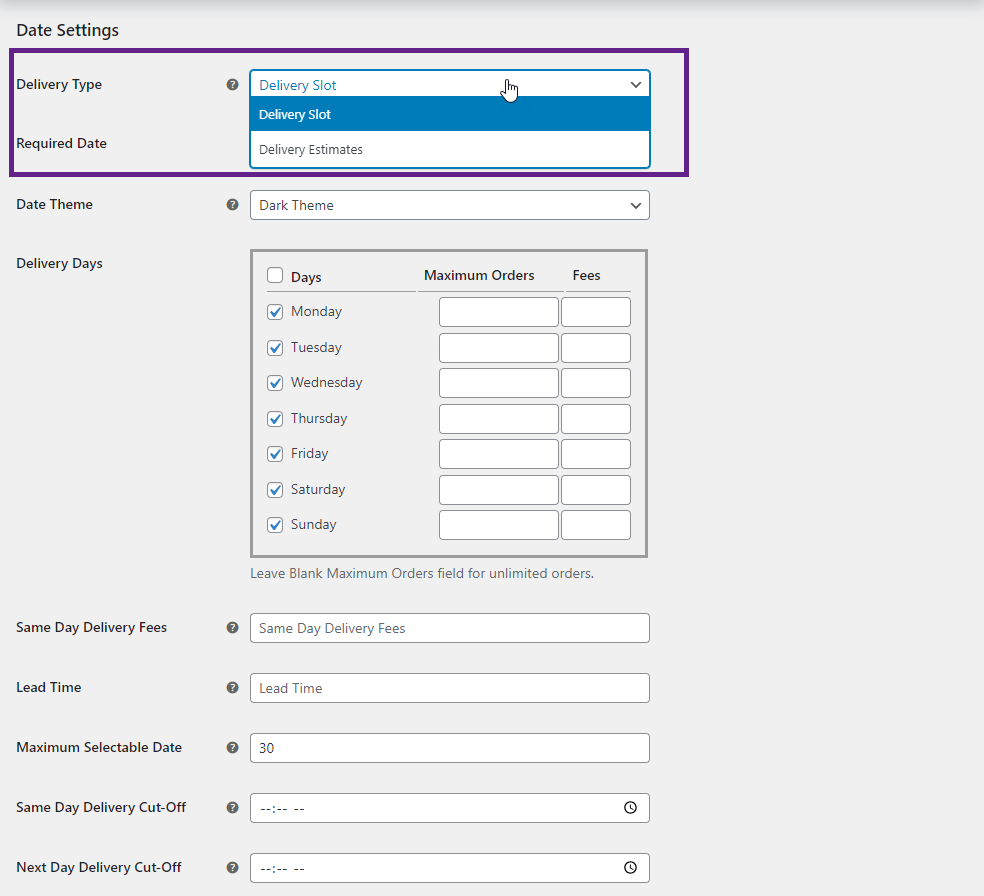Screen dimensions: 984x896
Task: Uncheck the Monday delivery day
Action: click(275, 312)
